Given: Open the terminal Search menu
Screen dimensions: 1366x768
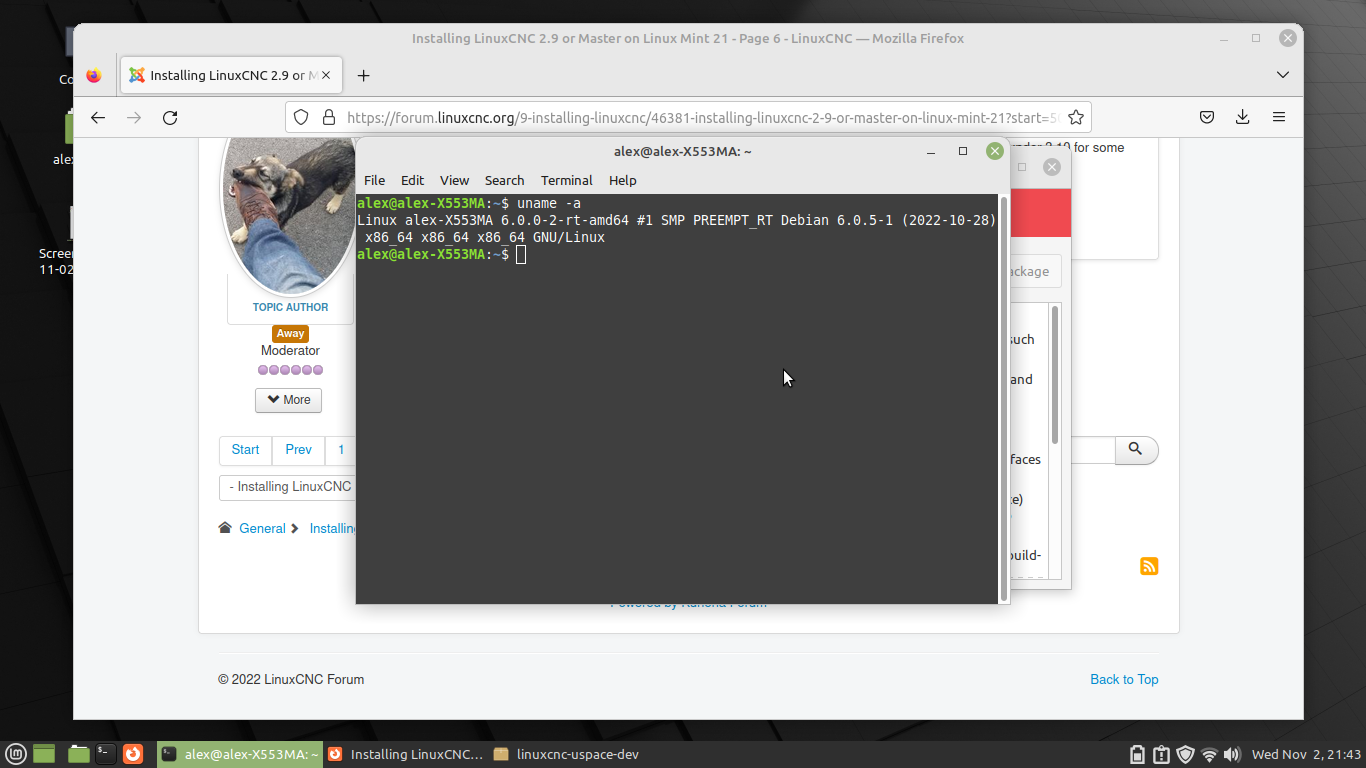Looking at the screenshot, I should pos(504,180).
